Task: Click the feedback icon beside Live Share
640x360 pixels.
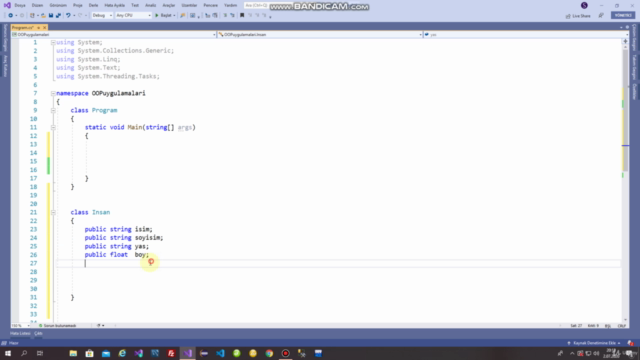Action: [601, 16]
